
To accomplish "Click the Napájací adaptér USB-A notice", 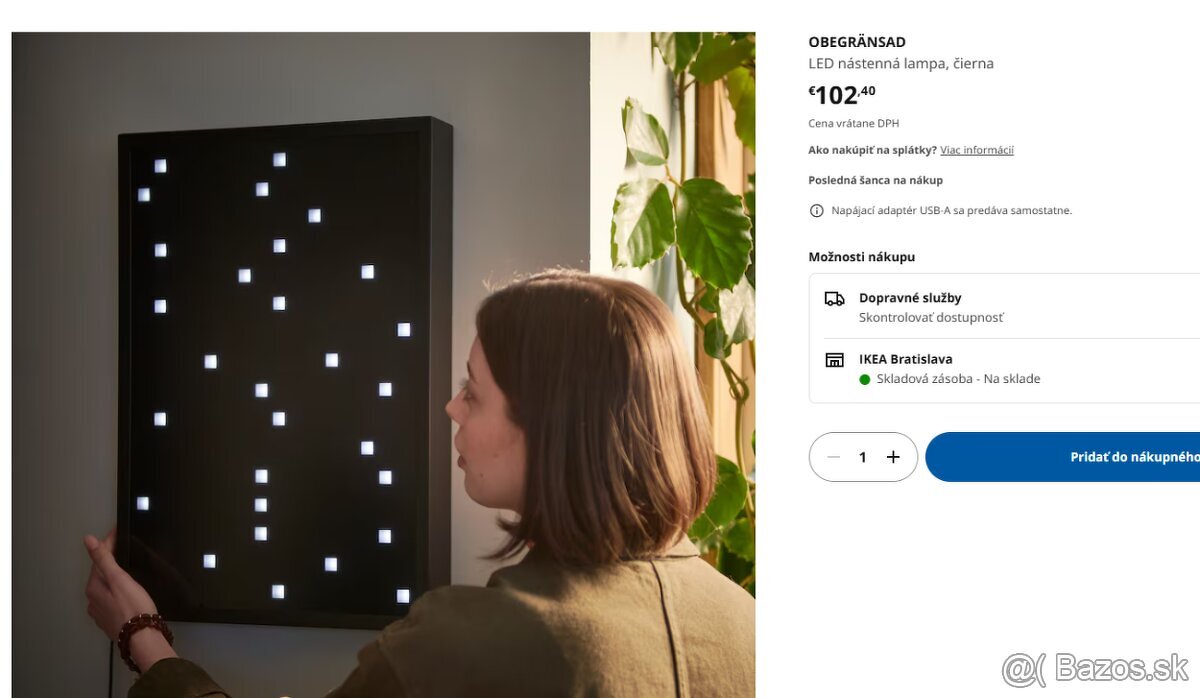I will pyautogui.click(x=951, y=211).
